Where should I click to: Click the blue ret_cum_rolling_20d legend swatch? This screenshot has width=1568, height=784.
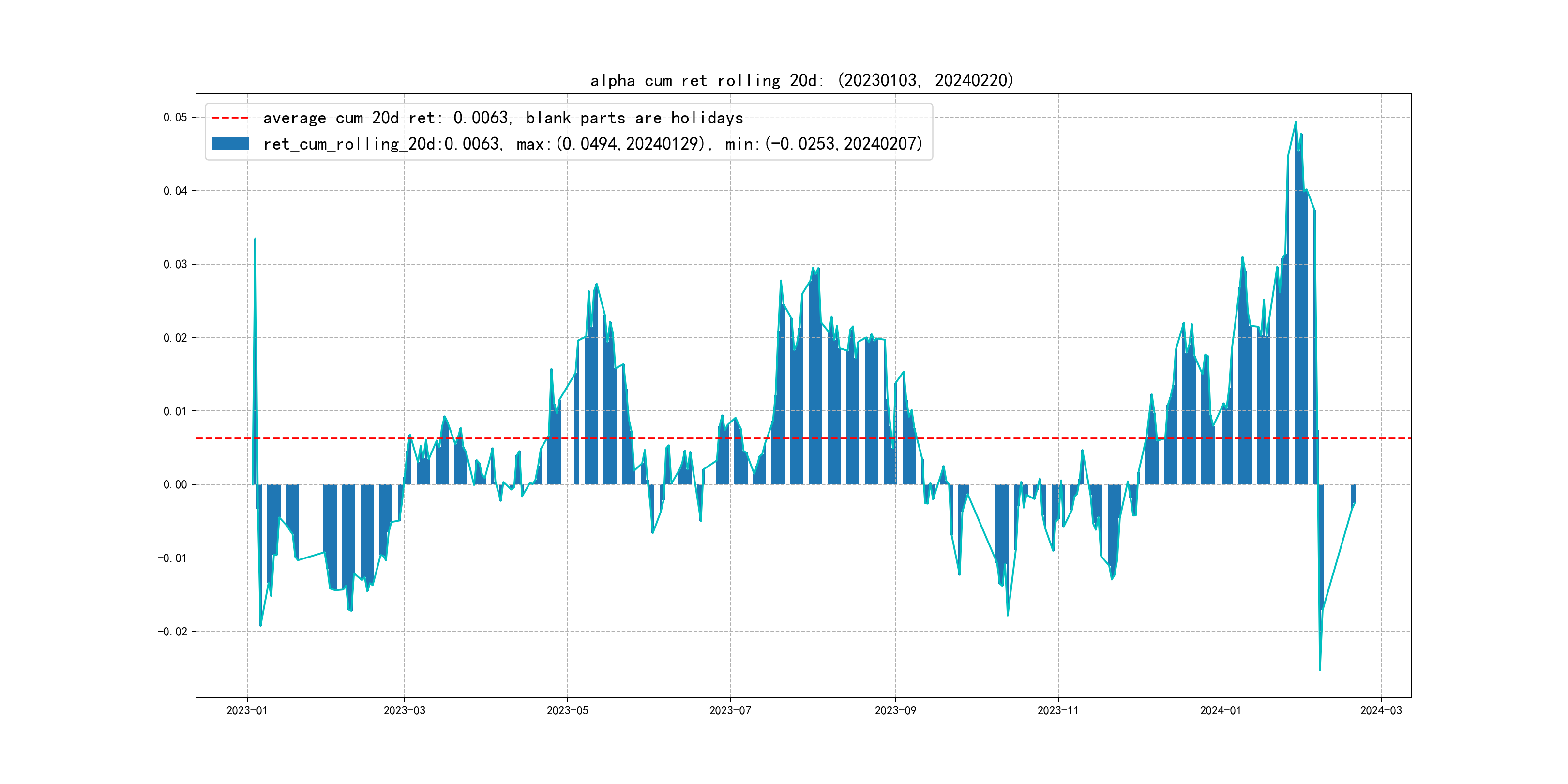pyautogui.click(x=230, y=144)
